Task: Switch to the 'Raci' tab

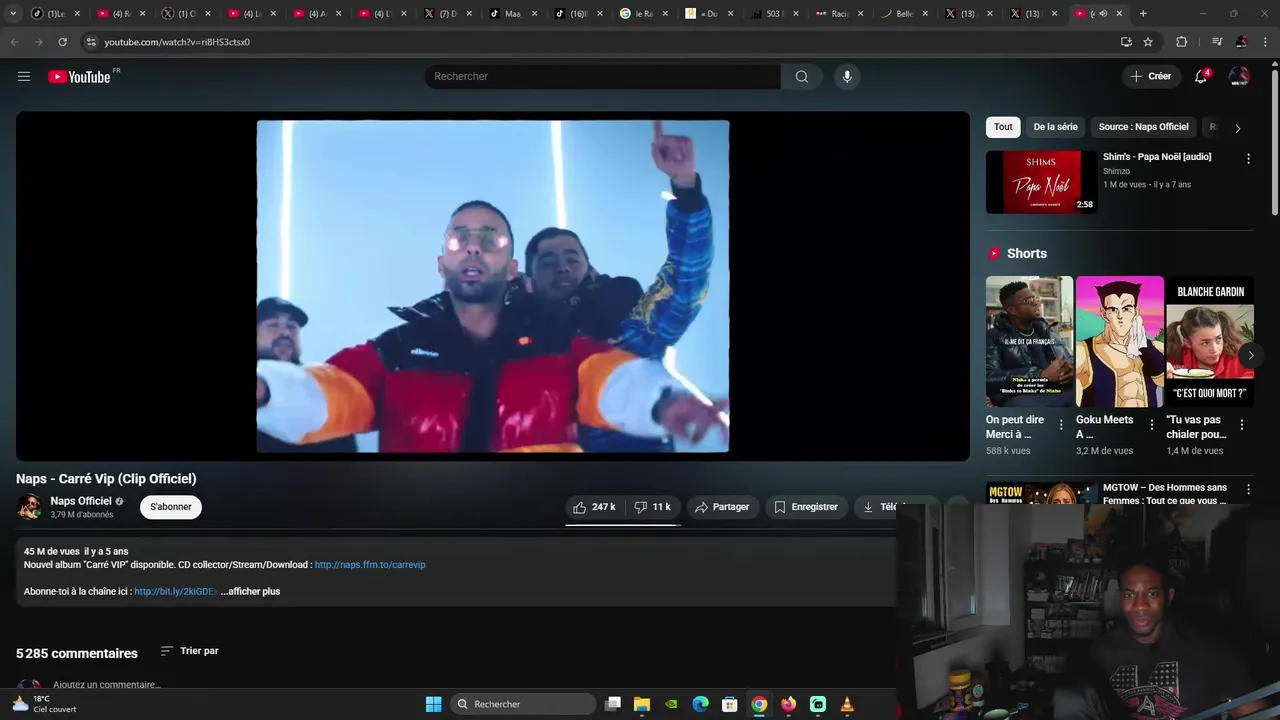Action: pyautogui.click(x=837, y=14)
